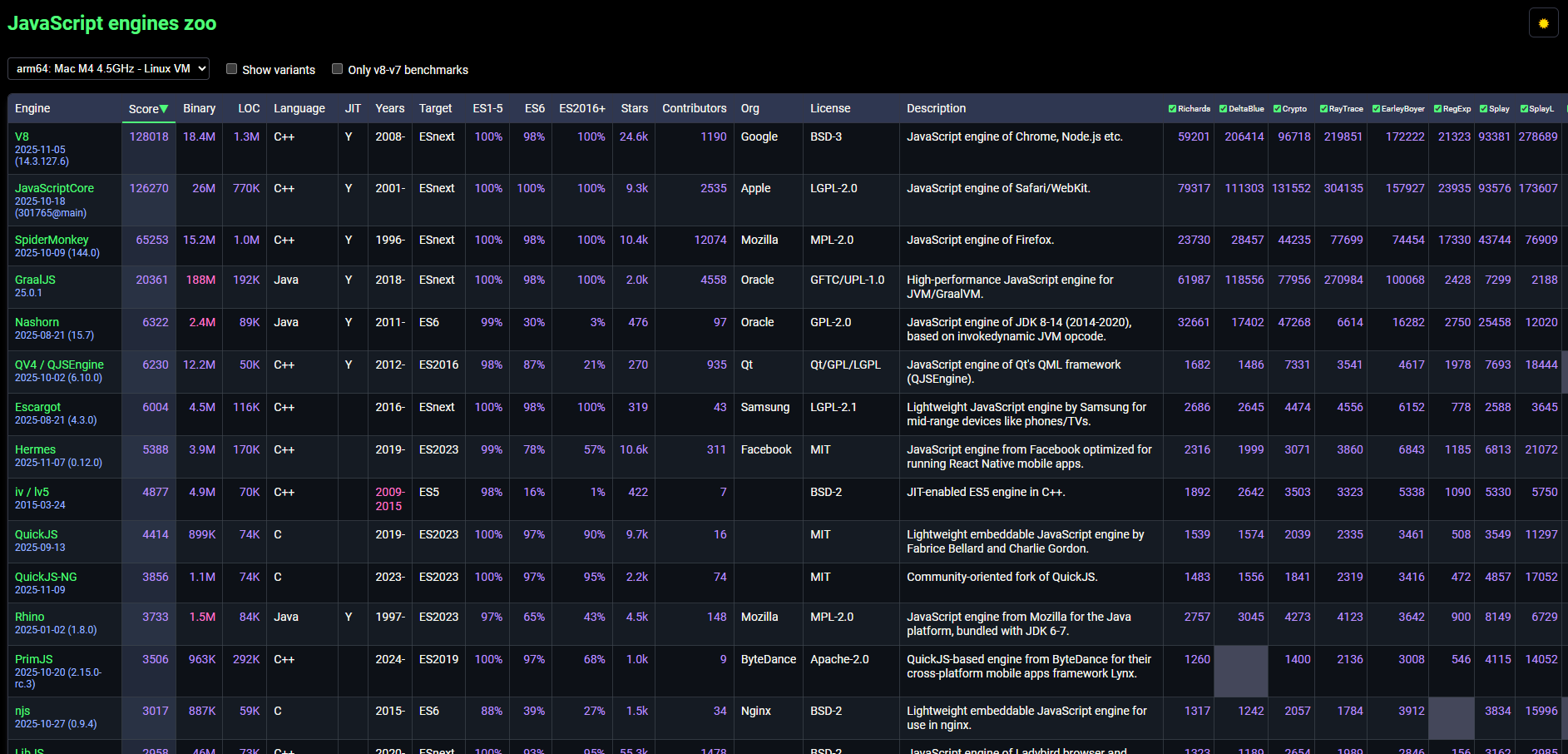Open the Escargot engine link

pos(37,407)
